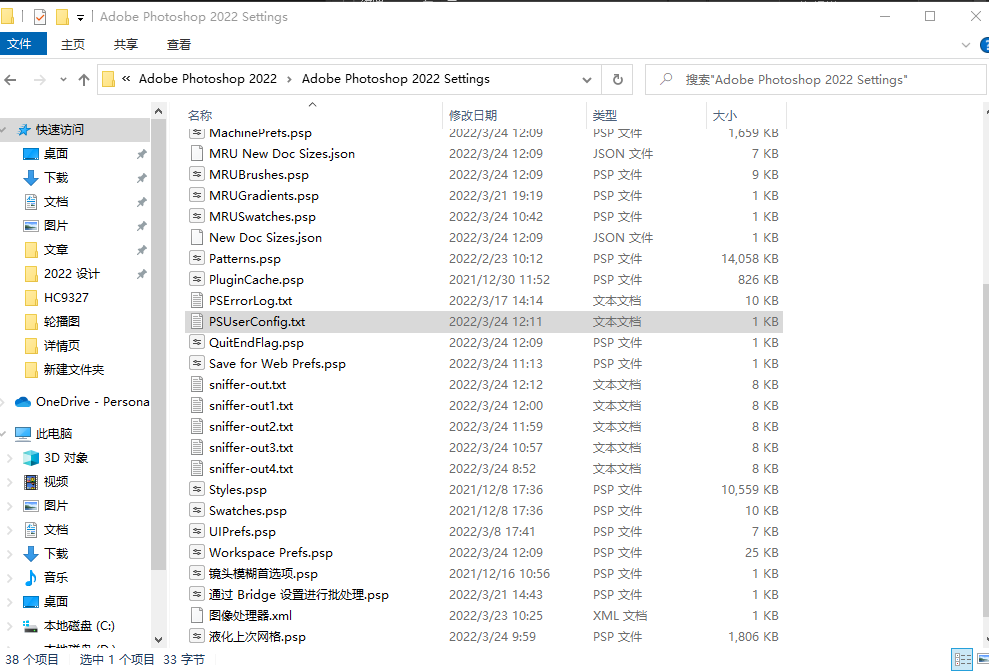Open the recent locations dropdown arrow
The image size is (989, 671).
(x=63, y=79)
